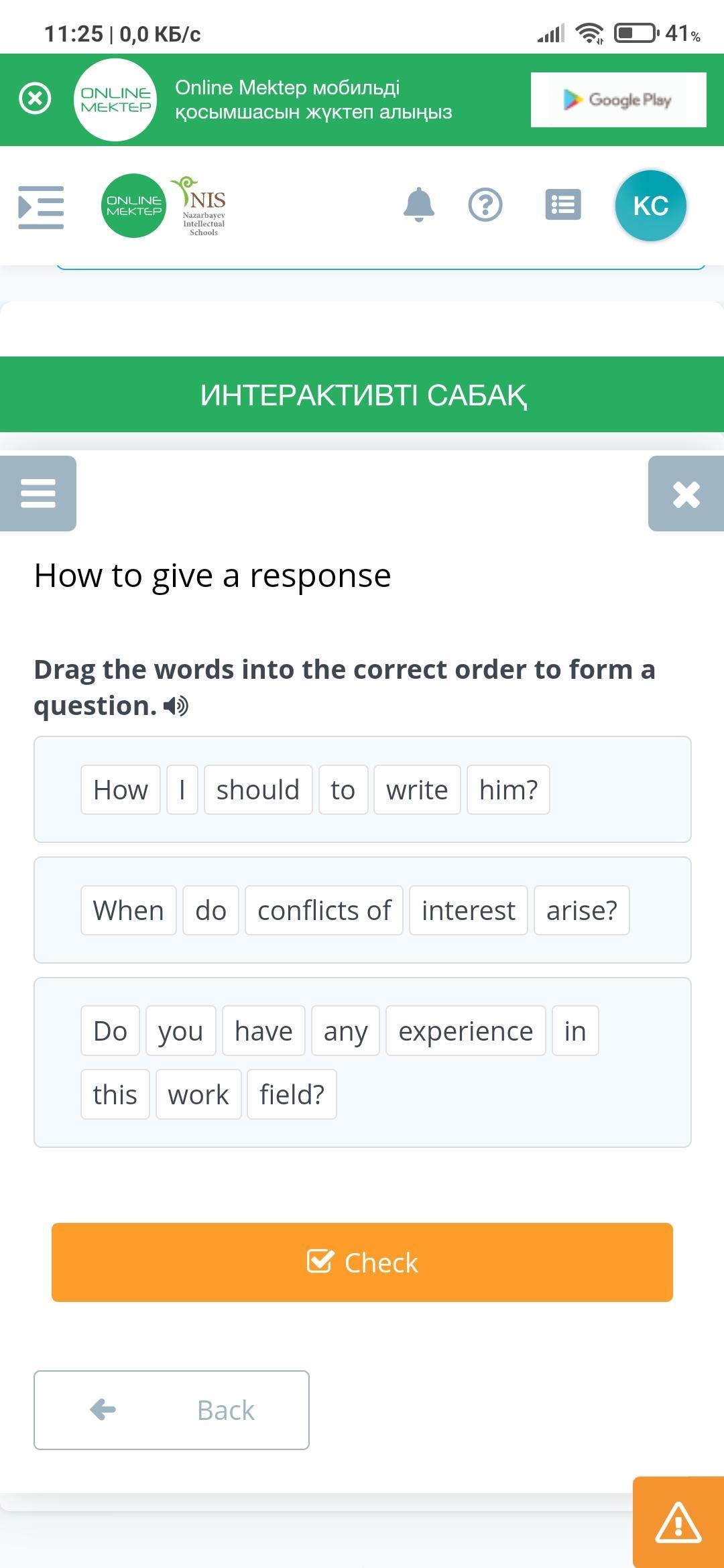Dismiss the Online Mektep app banner
The width and height of the screenshot is (724, 1568).
pos(35,99)
